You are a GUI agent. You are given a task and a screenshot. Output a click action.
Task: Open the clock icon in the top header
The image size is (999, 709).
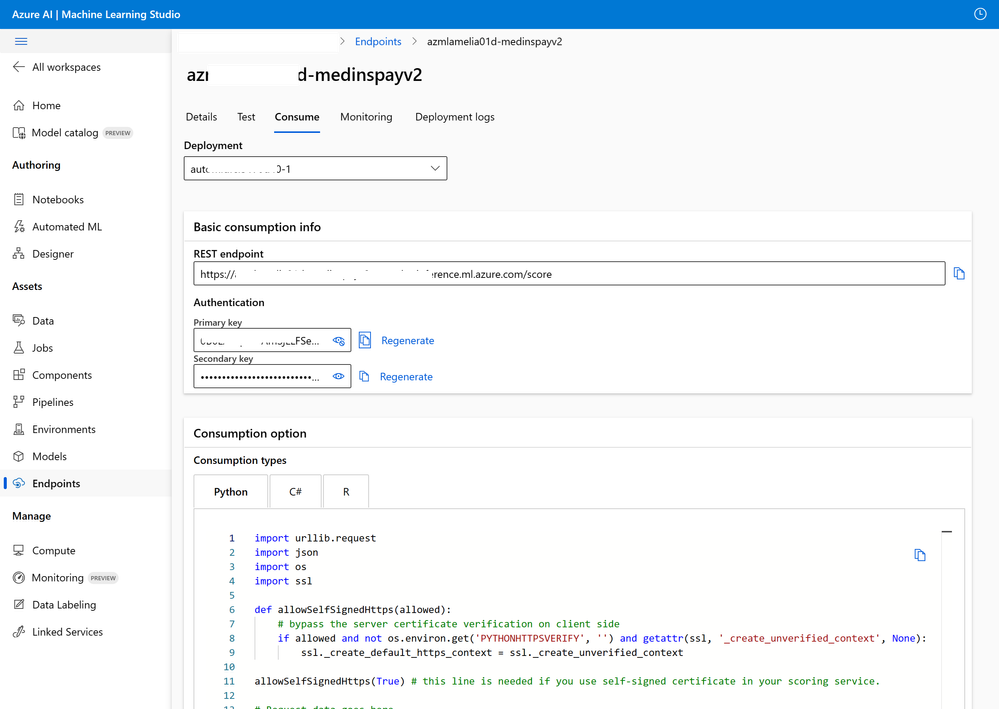980,14
